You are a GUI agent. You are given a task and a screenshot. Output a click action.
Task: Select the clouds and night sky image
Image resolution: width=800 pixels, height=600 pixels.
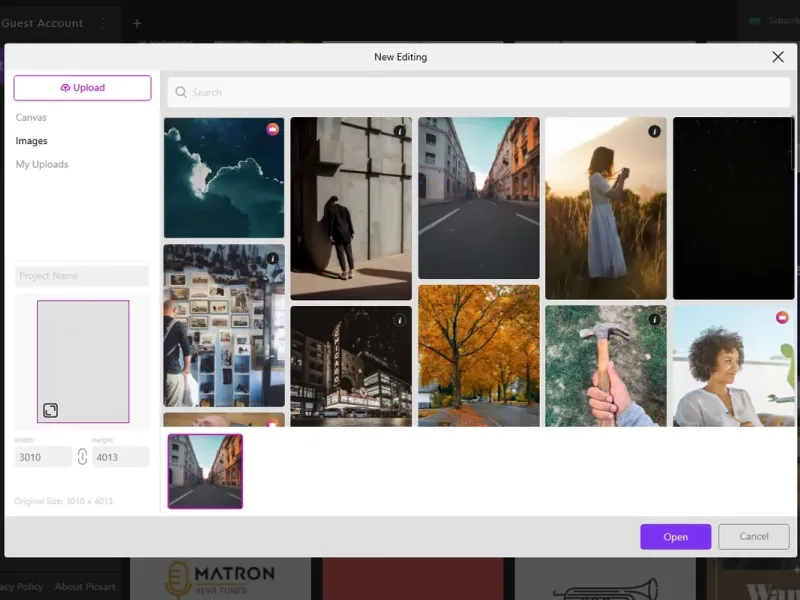point(224,178)
